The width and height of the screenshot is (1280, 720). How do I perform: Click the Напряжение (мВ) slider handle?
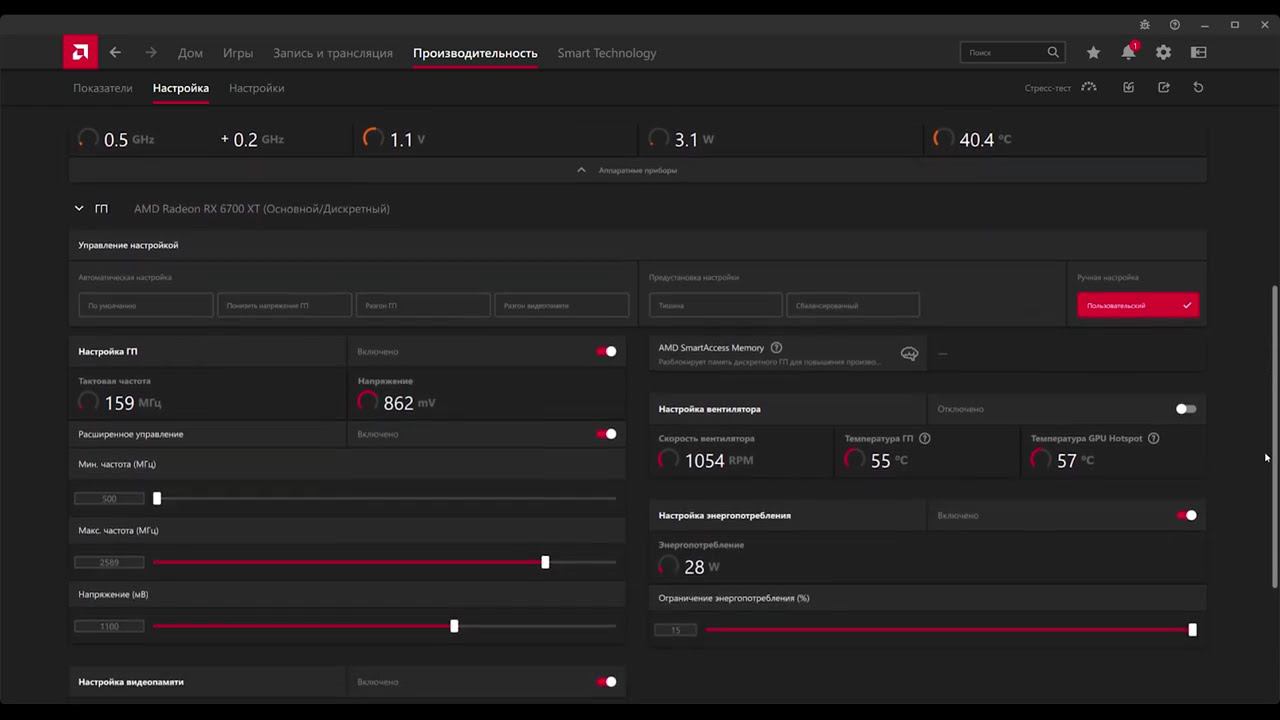[454, 626]
